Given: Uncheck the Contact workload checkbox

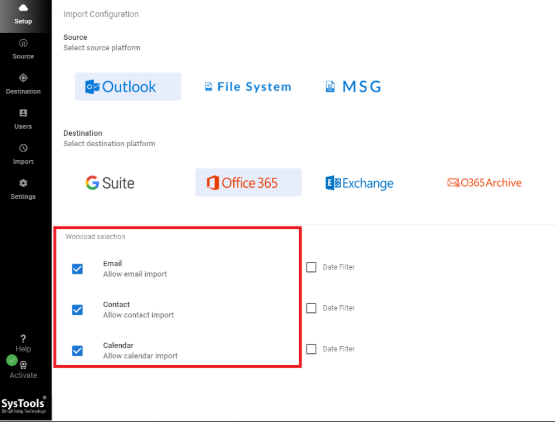Looking at the screenshot, I should tap(78, 310).
